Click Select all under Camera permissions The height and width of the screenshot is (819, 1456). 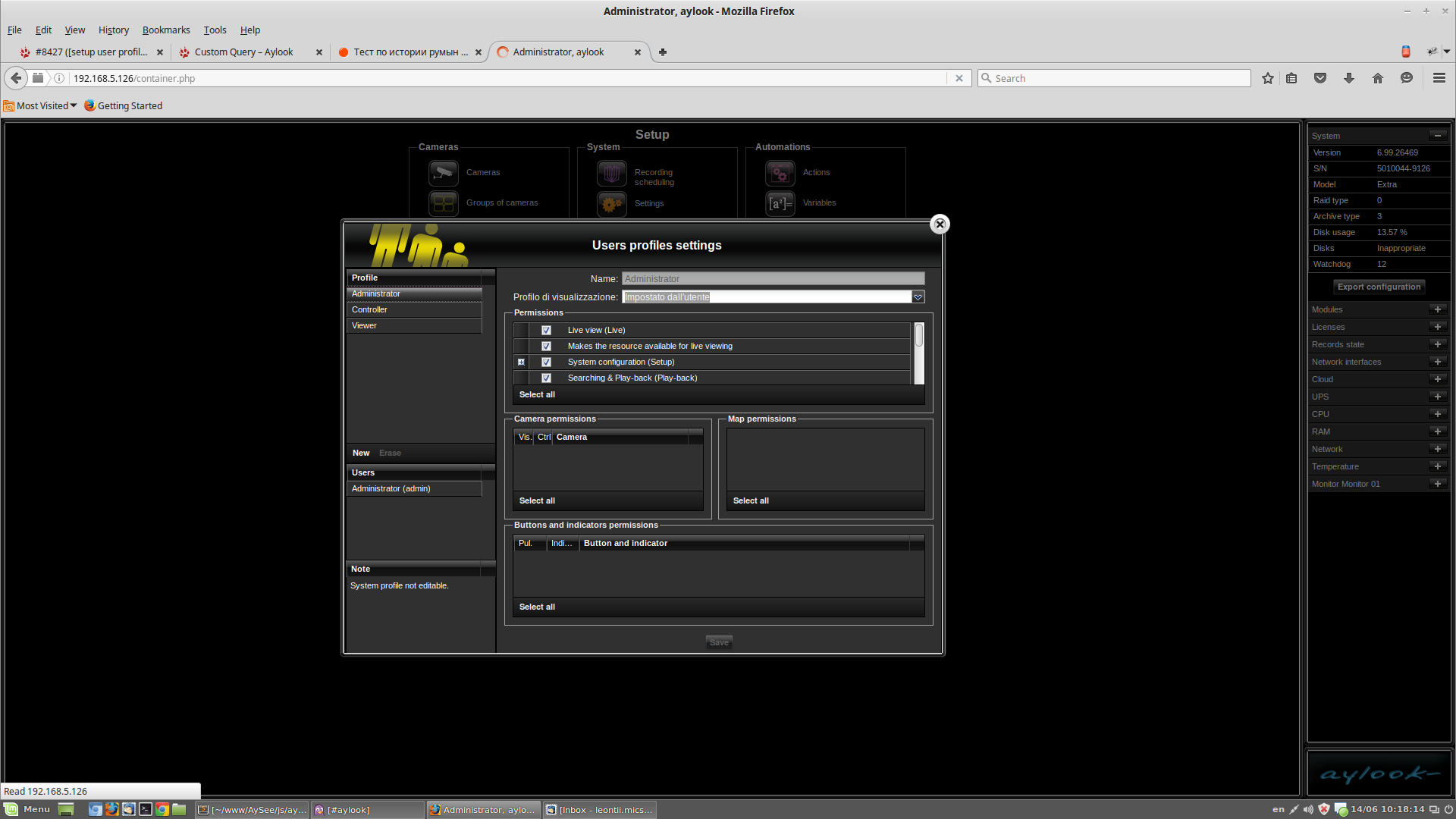537,500
